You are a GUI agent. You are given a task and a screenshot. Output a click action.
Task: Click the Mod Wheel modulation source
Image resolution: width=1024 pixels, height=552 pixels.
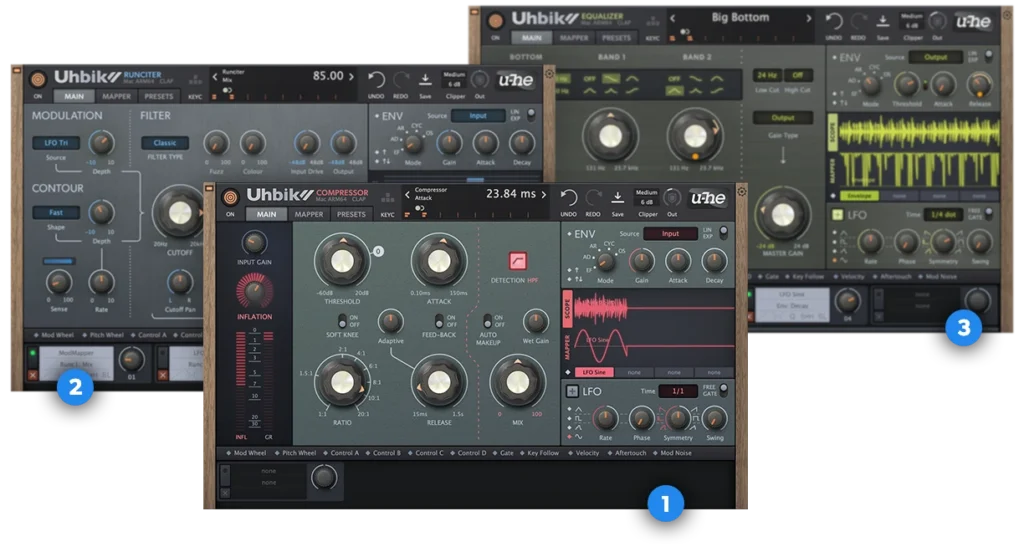point(246,453)
